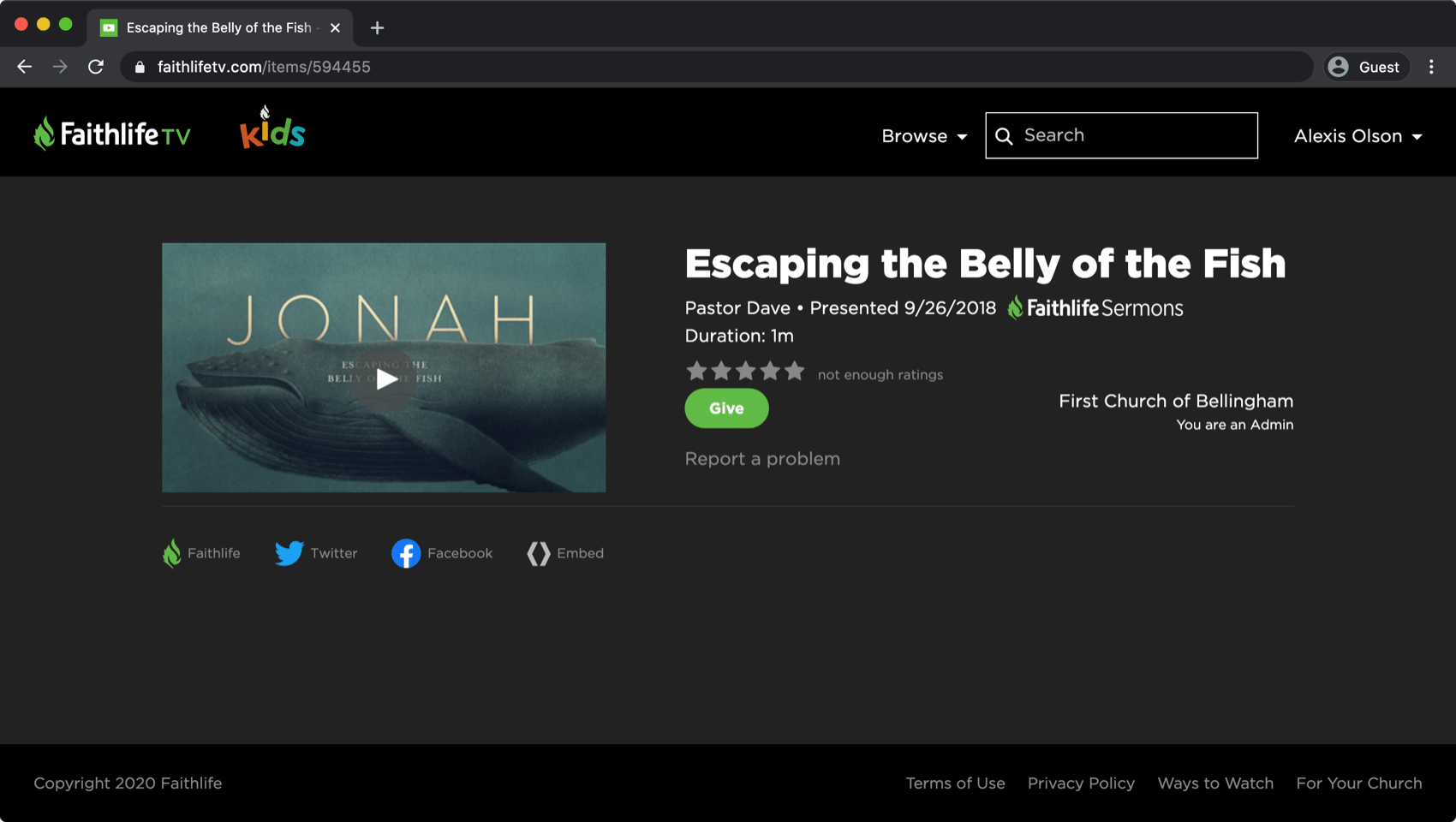This screenshot has width=1456, height=822.
Task: Share via the Faithlife flame icon
Action: (x=172, y=553)
